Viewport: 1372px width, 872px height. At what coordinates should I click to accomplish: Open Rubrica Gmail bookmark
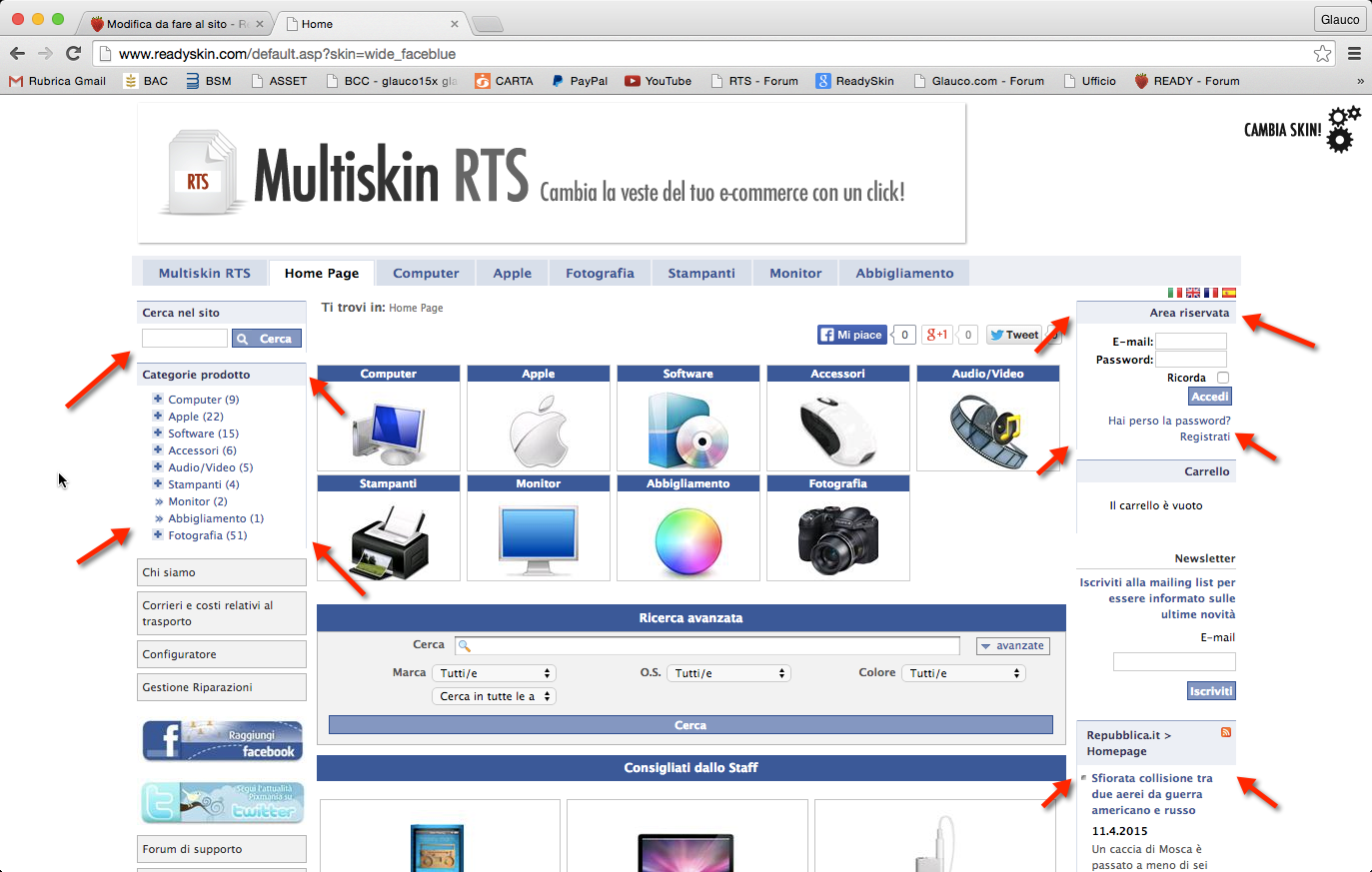pyautogui.click(x=57, y=81)
